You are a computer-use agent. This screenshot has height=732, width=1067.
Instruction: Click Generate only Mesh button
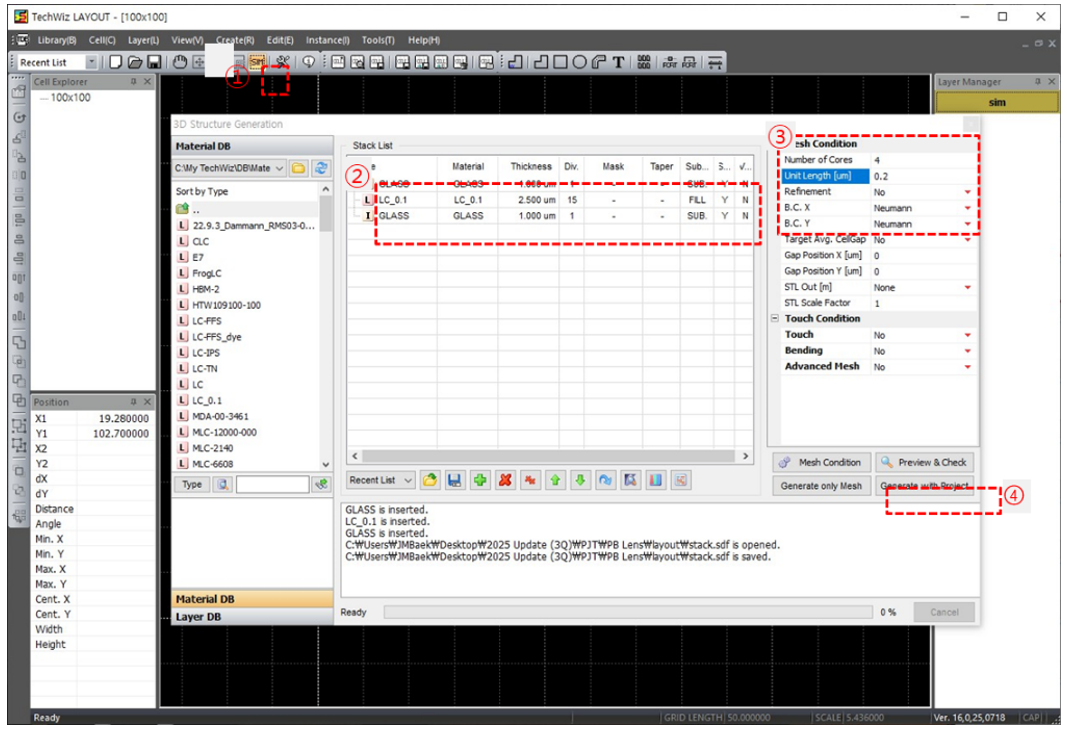[x=820, y=486]
